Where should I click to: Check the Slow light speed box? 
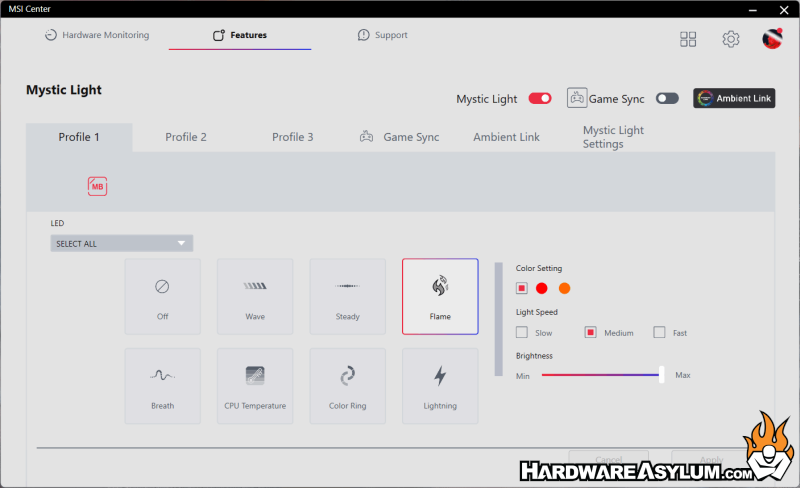521,332
